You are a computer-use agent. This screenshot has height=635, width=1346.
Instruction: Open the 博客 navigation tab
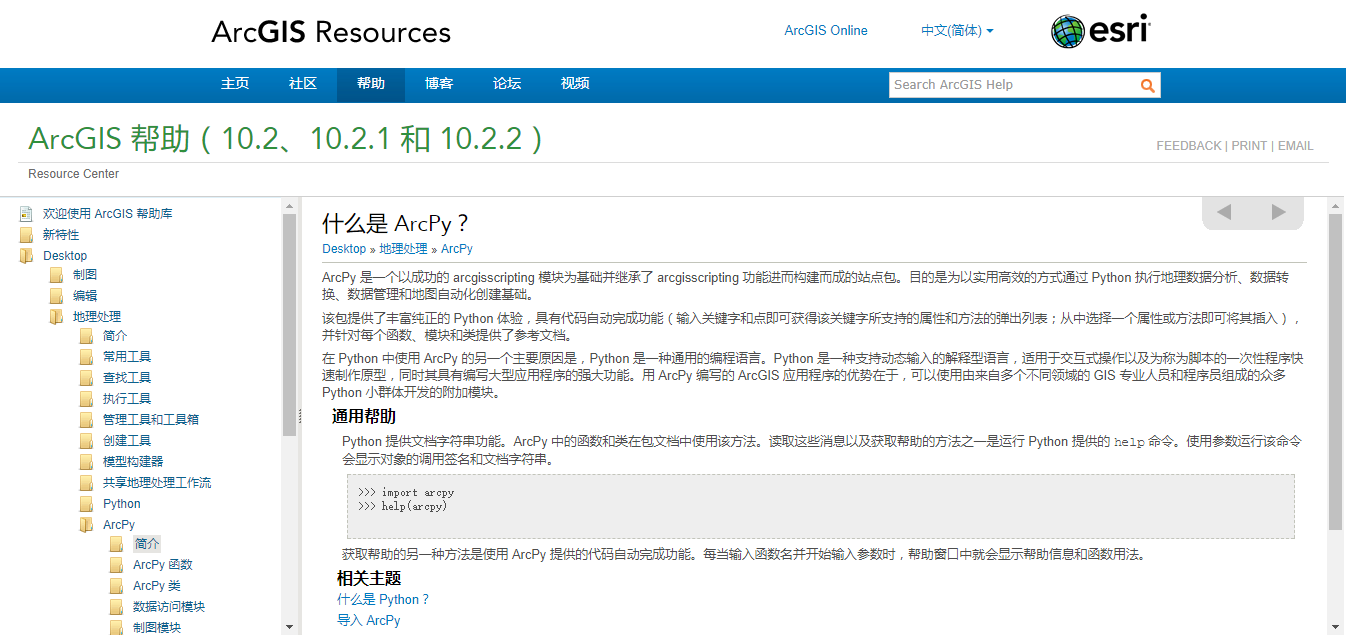coord(439,84)
